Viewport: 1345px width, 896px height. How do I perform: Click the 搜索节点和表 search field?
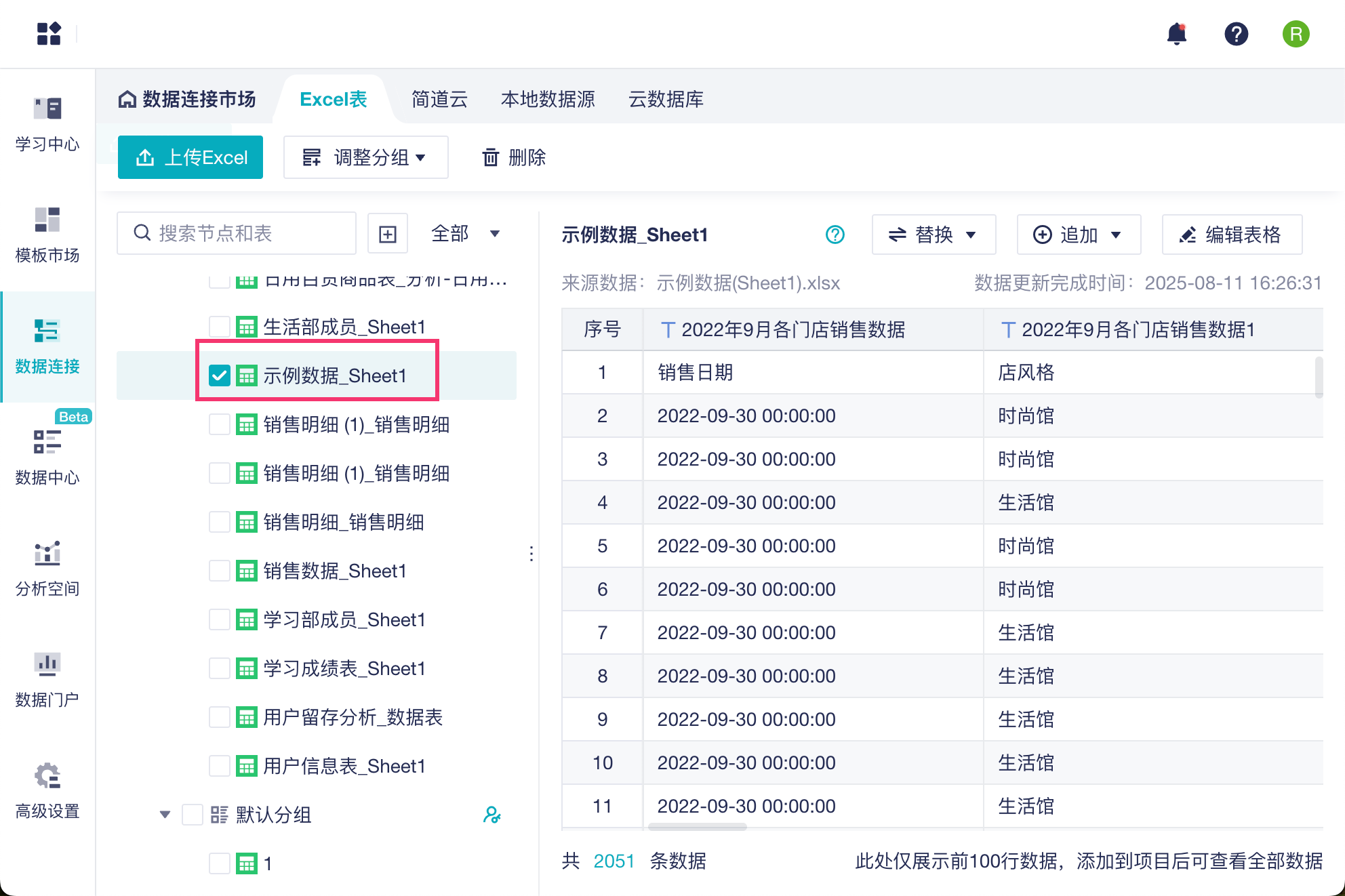(237, 234)
